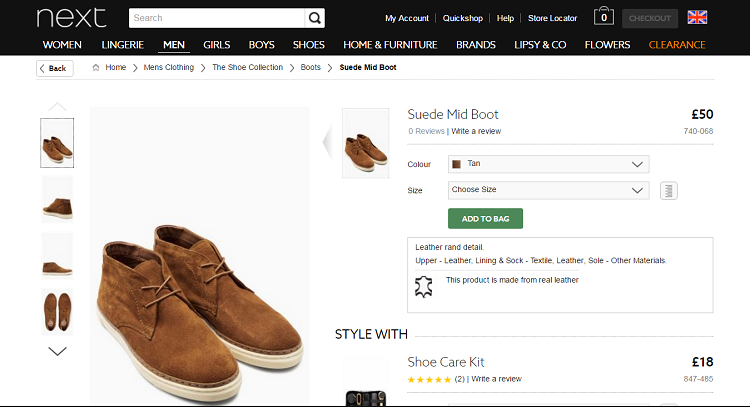Click the Tan colour swatch
The image size is (750, 407).
point(457,164)
